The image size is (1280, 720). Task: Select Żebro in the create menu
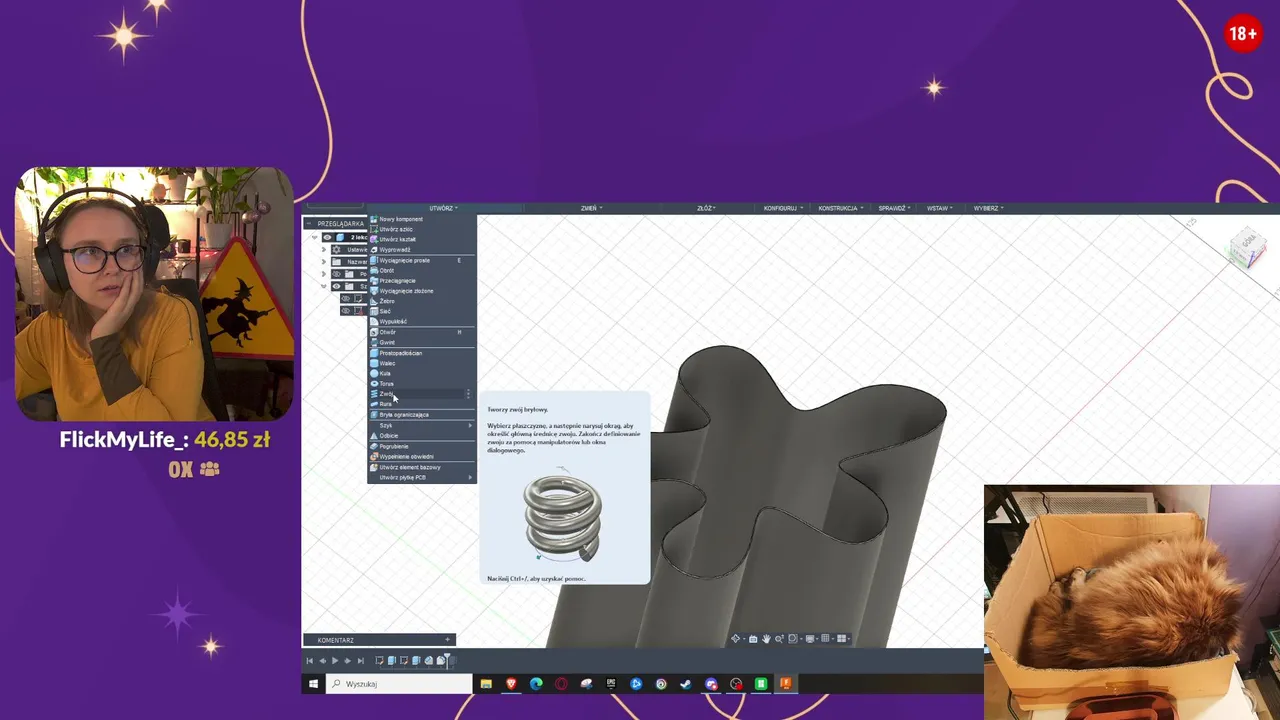pos(422,301)
